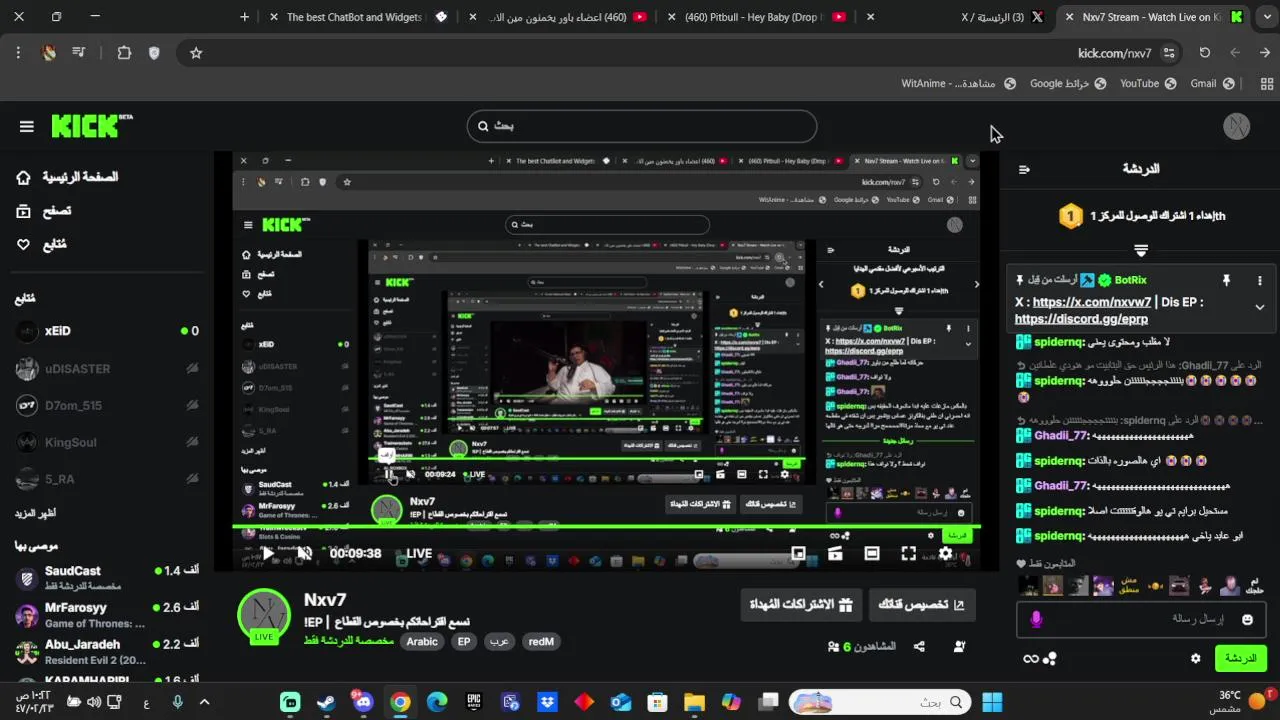The width and height of the screenshot is (1280, 720).
Task: Open uDISASTER channel in sidebar
Action: click(107, 368)
